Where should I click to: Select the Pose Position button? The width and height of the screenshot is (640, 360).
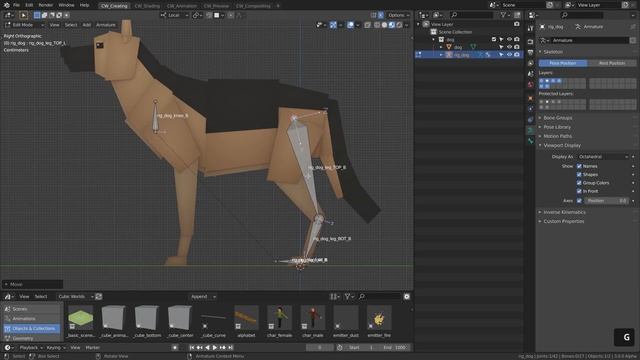coord(563,63)
